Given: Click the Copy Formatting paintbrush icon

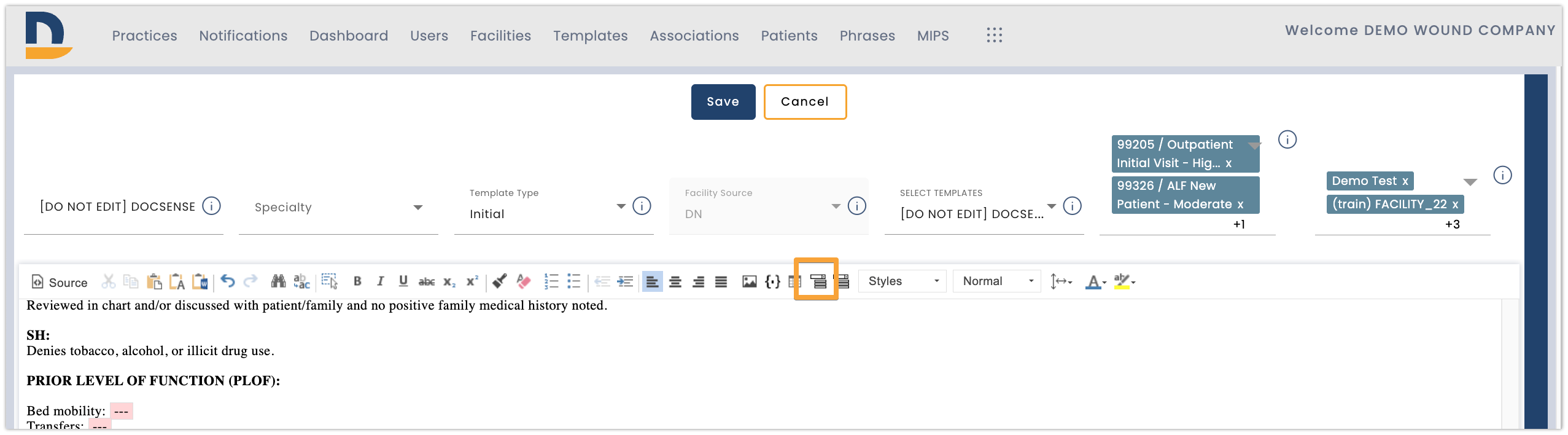Looking at the screenshot, I should (500, 281).
